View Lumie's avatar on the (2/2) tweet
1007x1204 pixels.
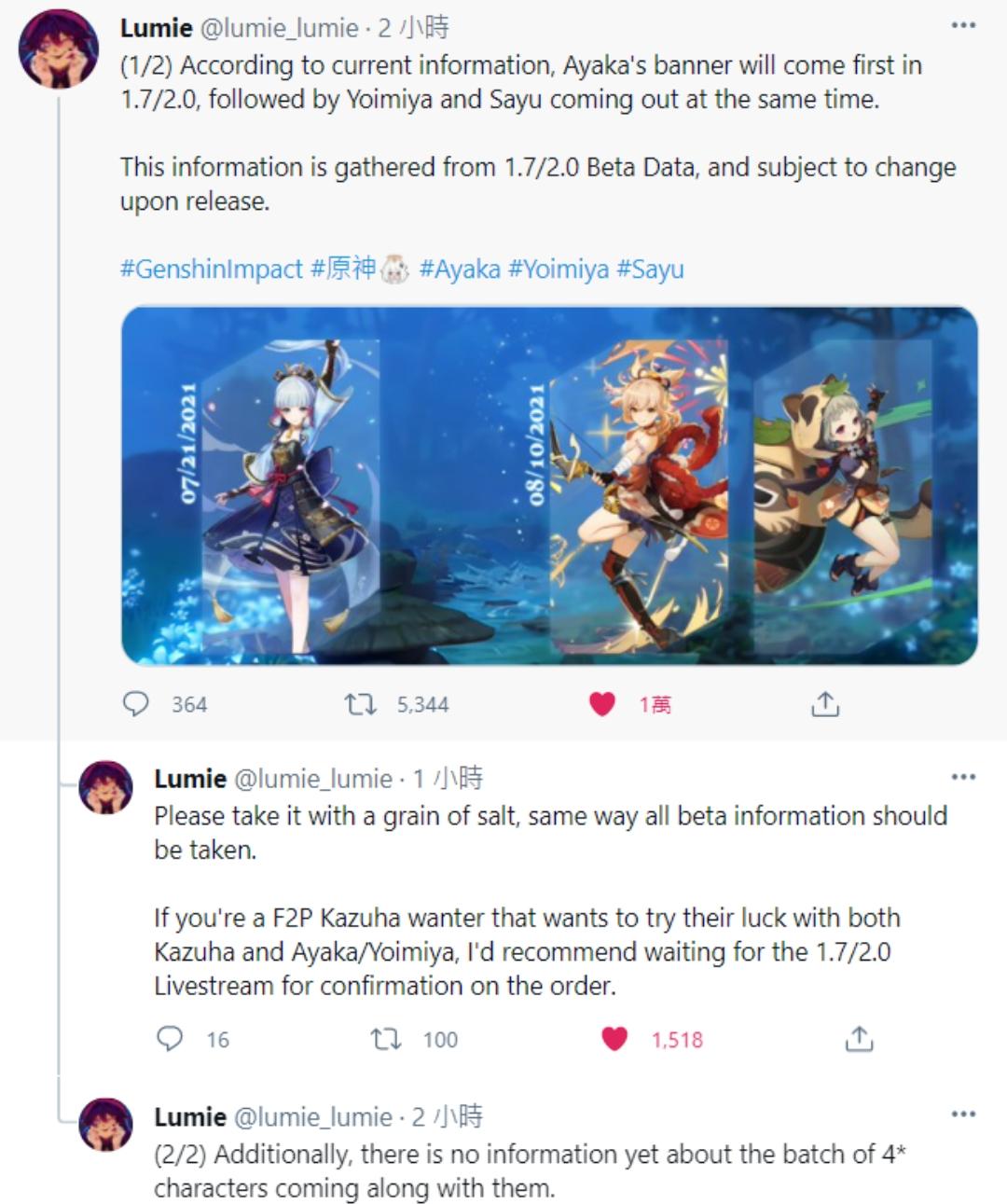pyautogui.click(x=105, y=1125)
